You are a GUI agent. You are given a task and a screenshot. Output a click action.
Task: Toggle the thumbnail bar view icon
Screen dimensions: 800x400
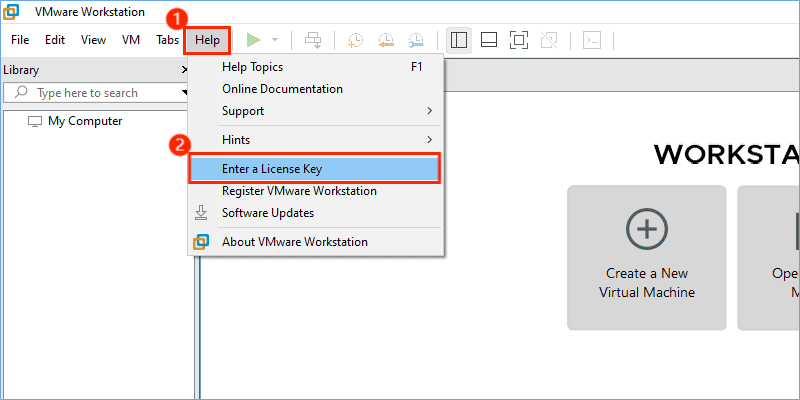point(489,40)
